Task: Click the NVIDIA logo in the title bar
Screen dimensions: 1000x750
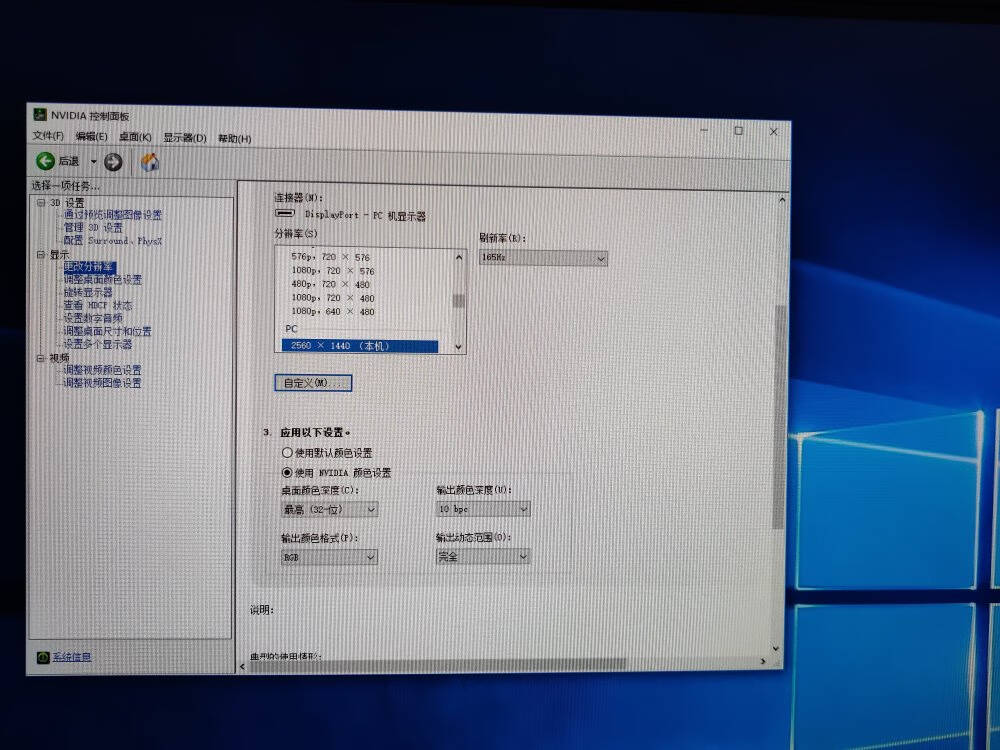Action: [40, 115]
